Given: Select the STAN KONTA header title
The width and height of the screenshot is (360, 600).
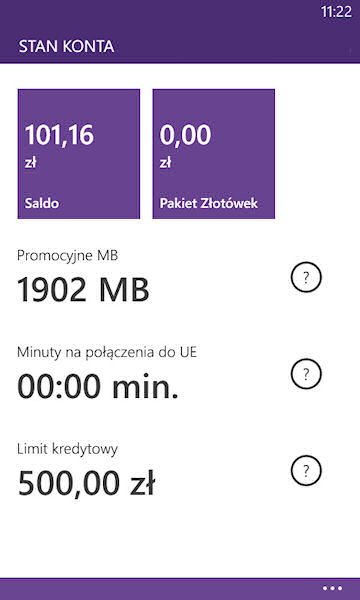Looking at the screenshot, I should click(x=66, y=47).
